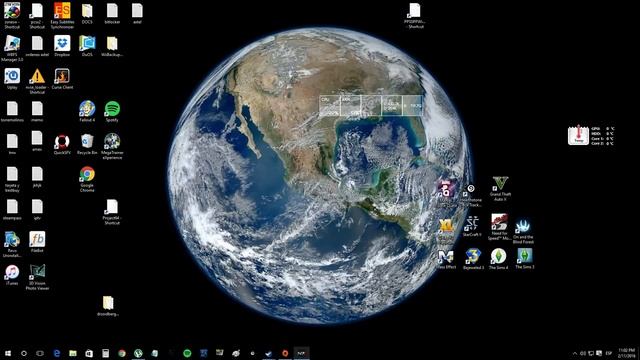Switch the ESP input language indicator
Image resolution: width=640 pixels, height=360 pixels.
pyautogui.click(x=609, y=353)
